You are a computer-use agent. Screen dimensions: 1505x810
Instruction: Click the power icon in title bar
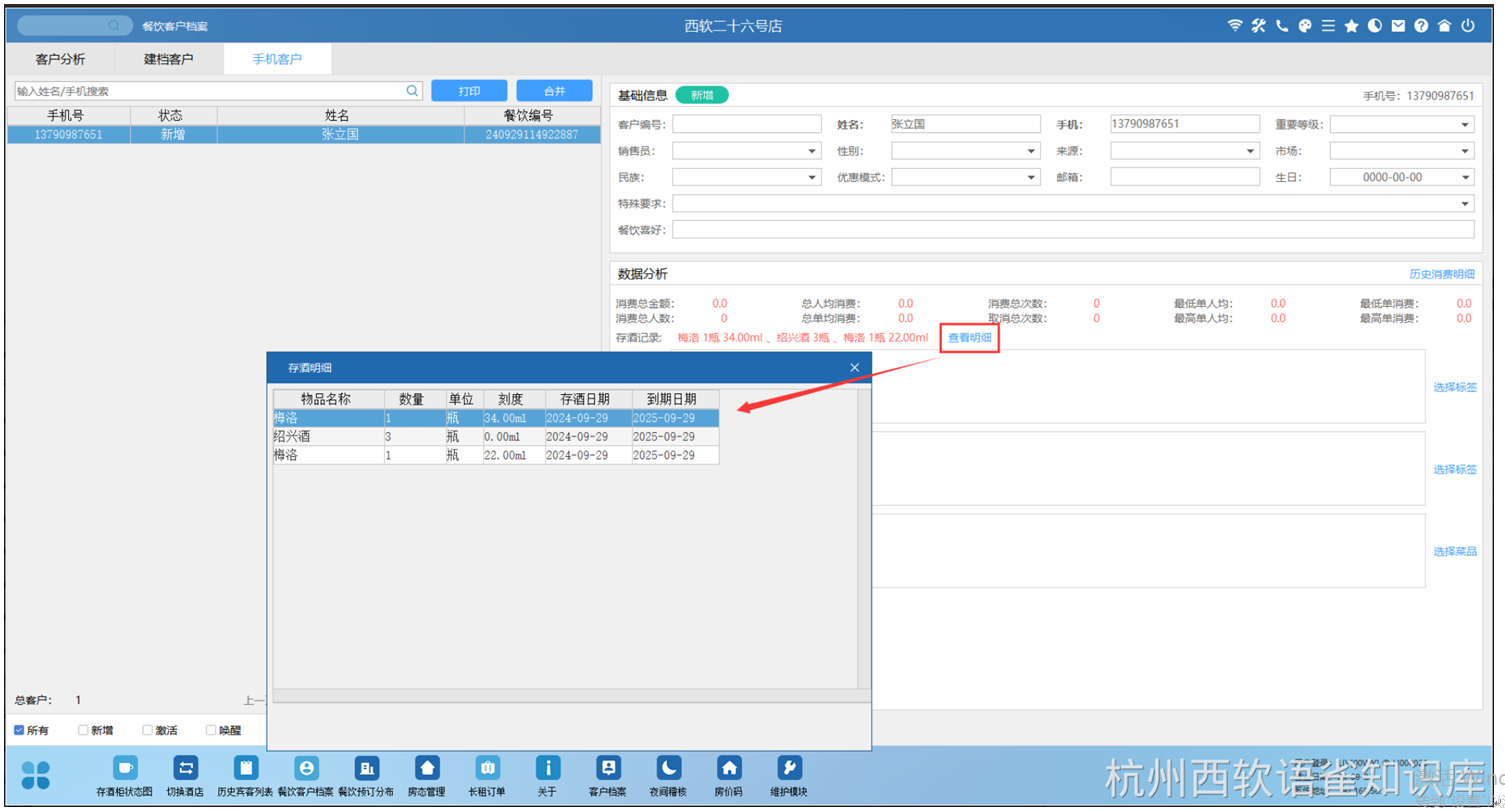pyautogui.click(x=1468, y=26)
